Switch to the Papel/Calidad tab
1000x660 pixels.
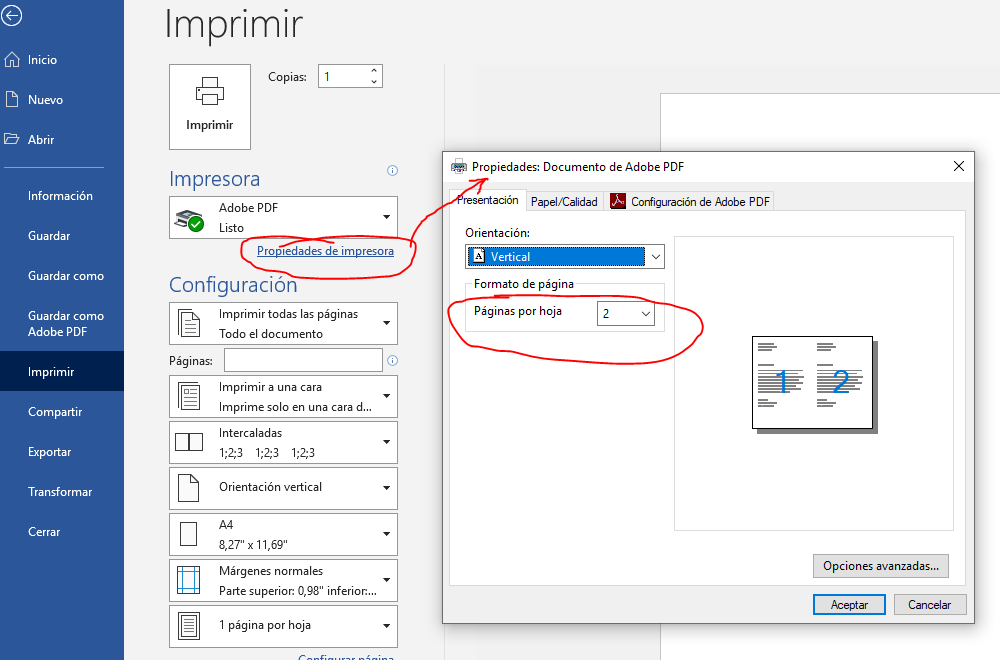pos(564,202)
